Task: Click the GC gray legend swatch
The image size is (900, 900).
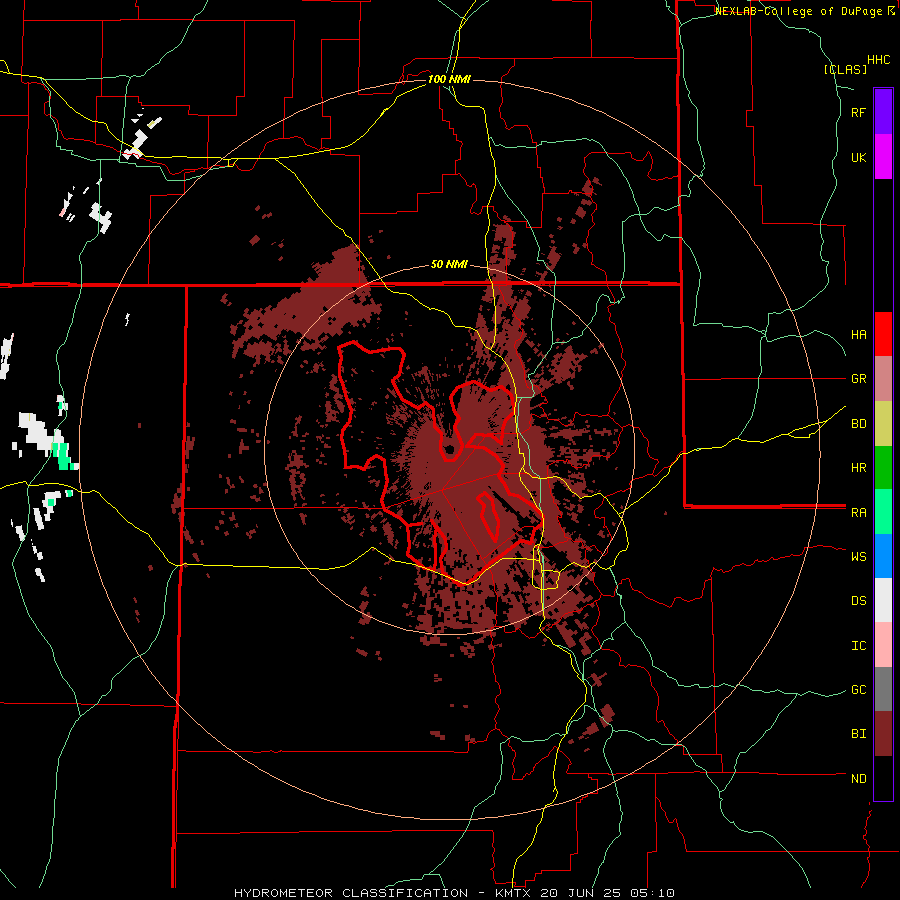Action: pos(883,689)
